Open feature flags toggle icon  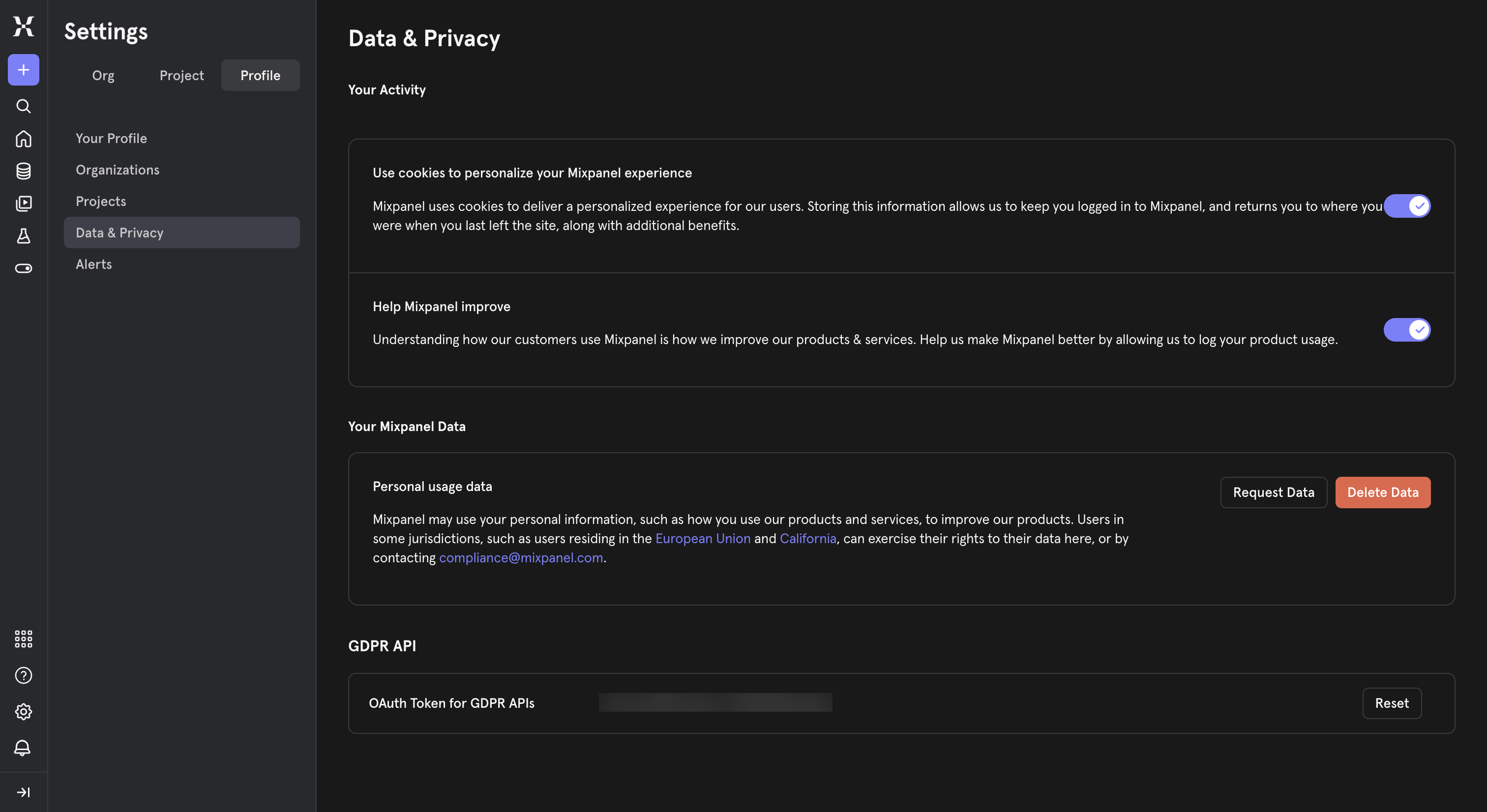(x=24, y=268)
